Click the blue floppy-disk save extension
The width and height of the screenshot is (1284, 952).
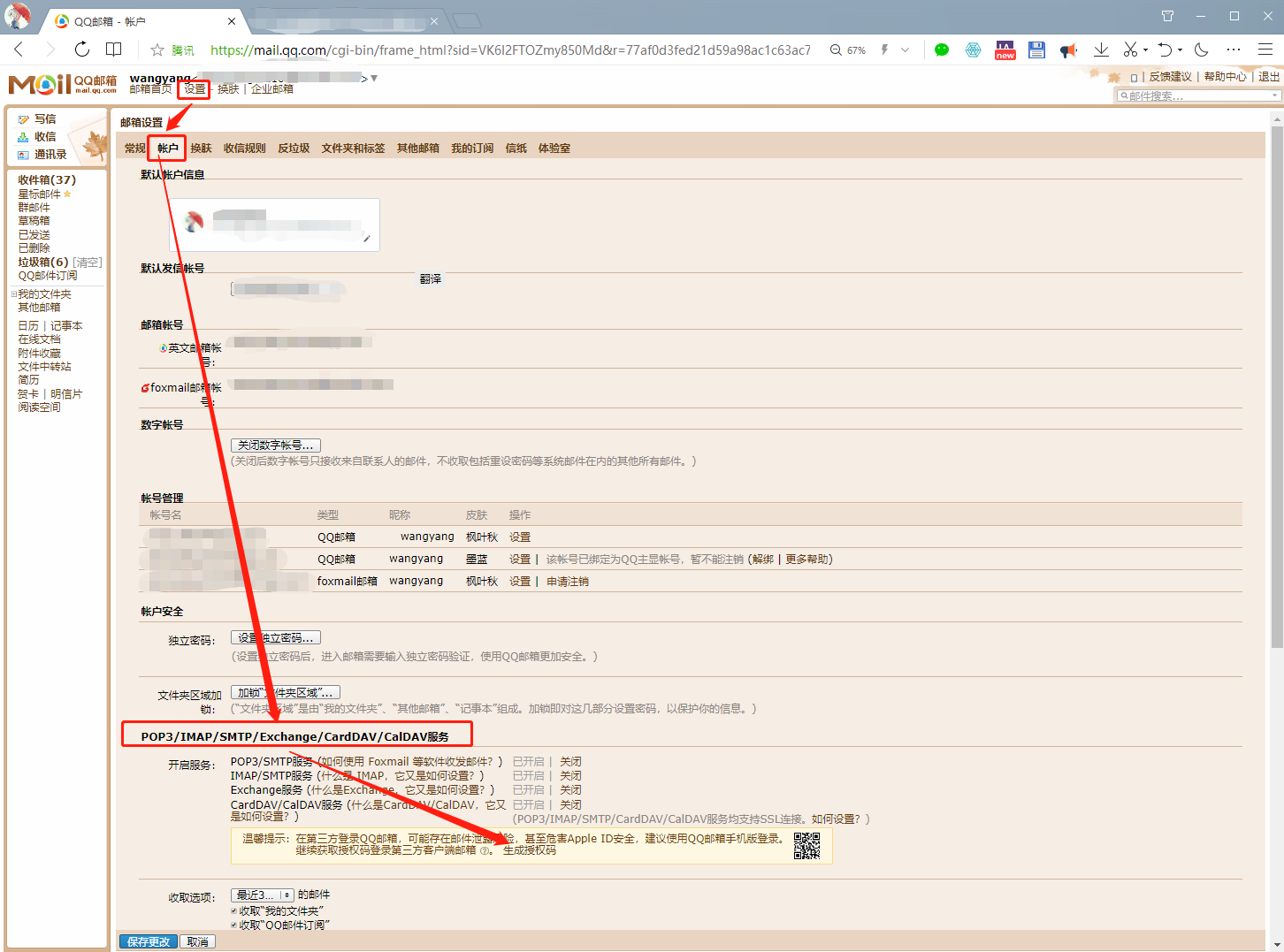1036,50
